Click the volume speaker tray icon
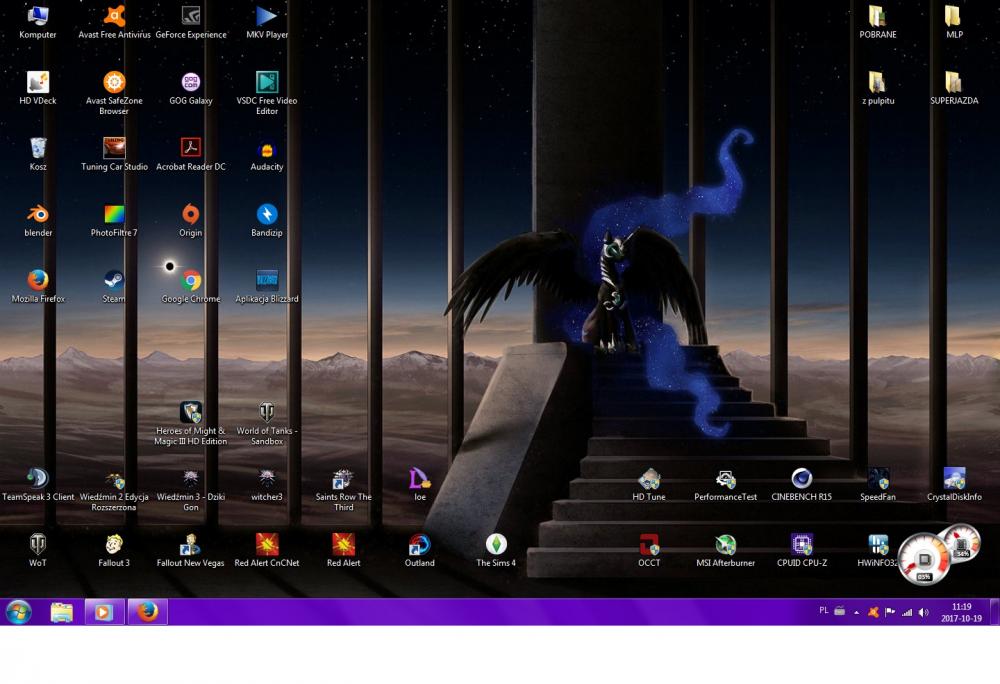 click(x=923, y=612)
